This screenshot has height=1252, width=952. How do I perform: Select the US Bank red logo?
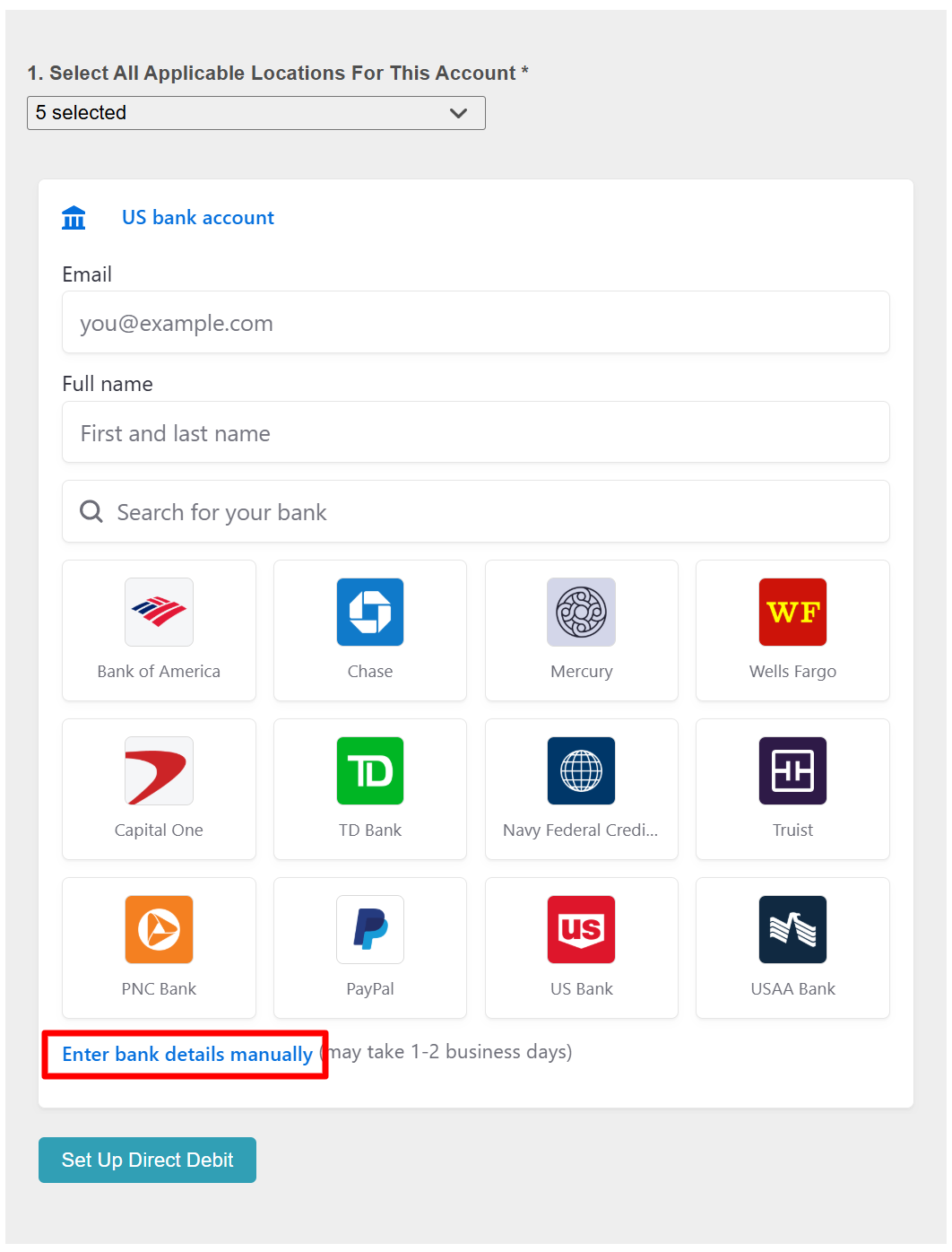(582, 929)
